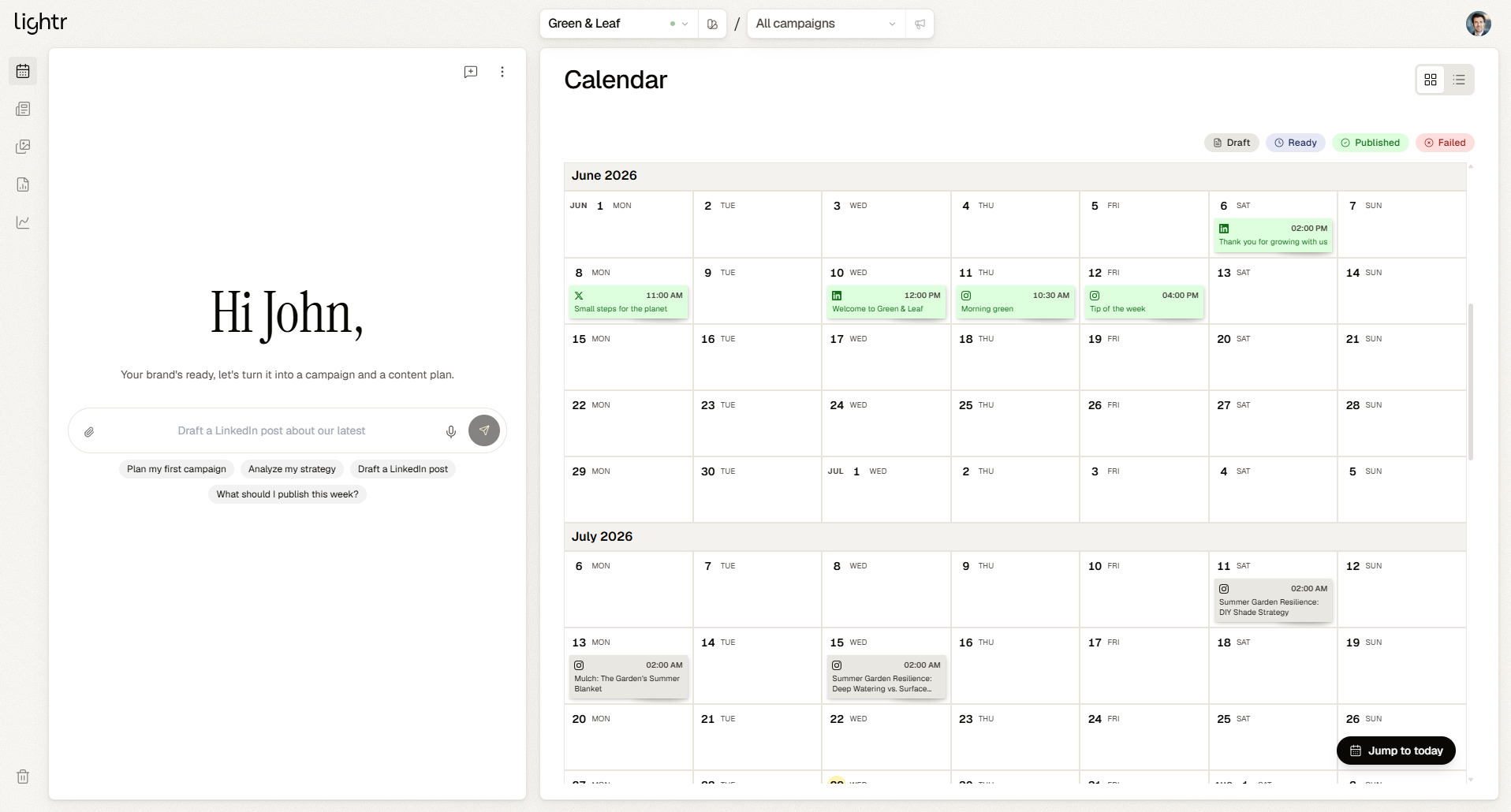Select the June 28 Sunday cell
Screen dimensions: 1511x812
(1401, 423)
